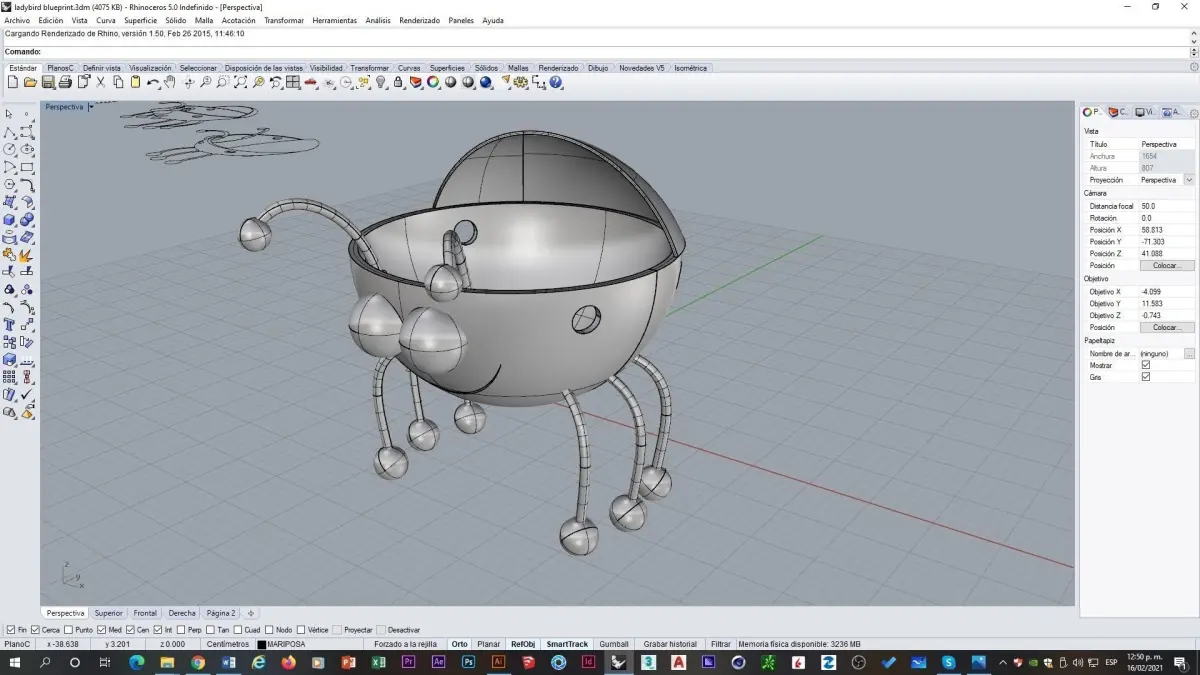
Task: Click the blue help question mark icon
Action: (557, 82)
